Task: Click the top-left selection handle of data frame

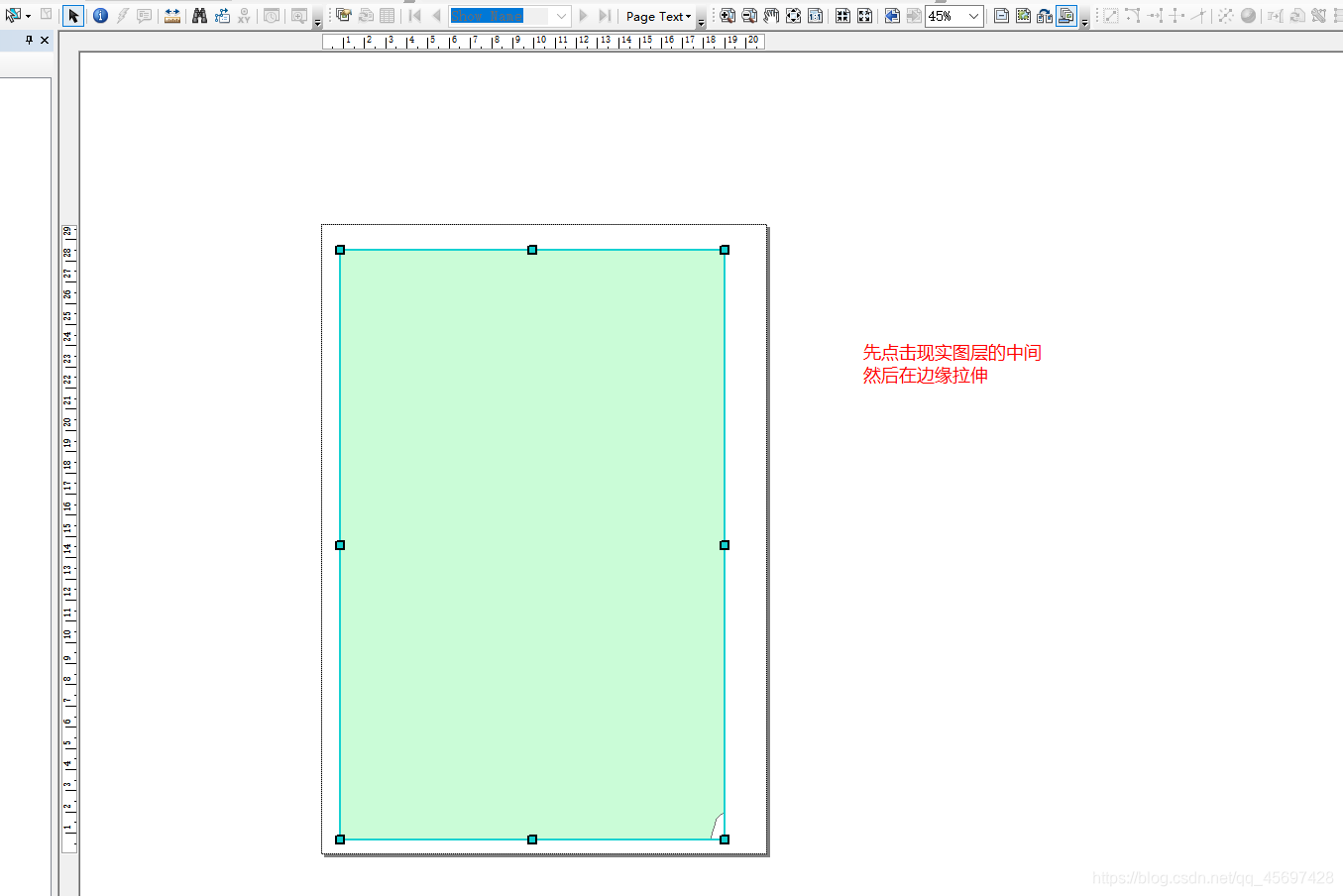Action: pyautogui.click(x=340, y=250)
